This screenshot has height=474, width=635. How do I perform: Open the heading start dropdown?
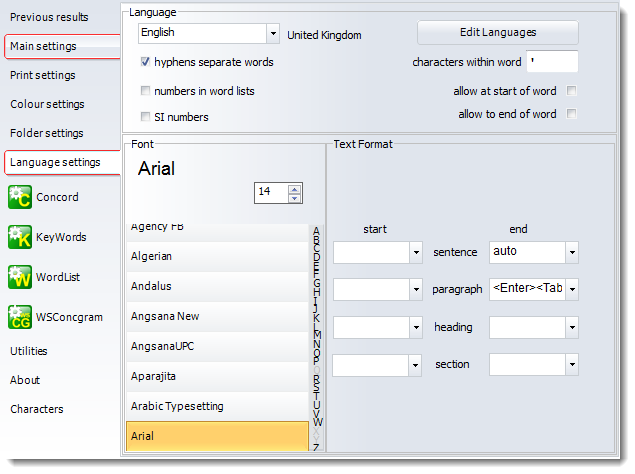tap(416, 328)
